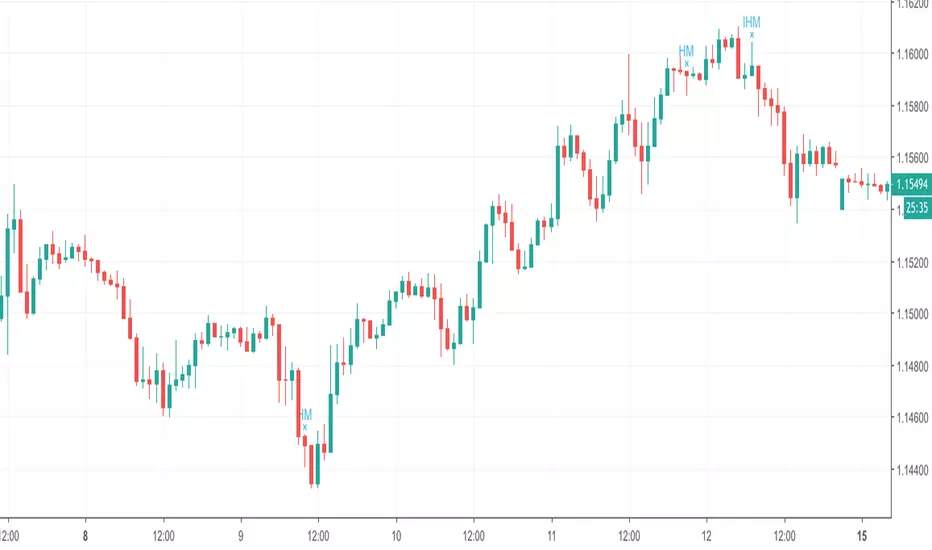This screenshot has height=550, width=932.
Task: Click the 1.16000 price axis label
Action: [x=912, y=54]
